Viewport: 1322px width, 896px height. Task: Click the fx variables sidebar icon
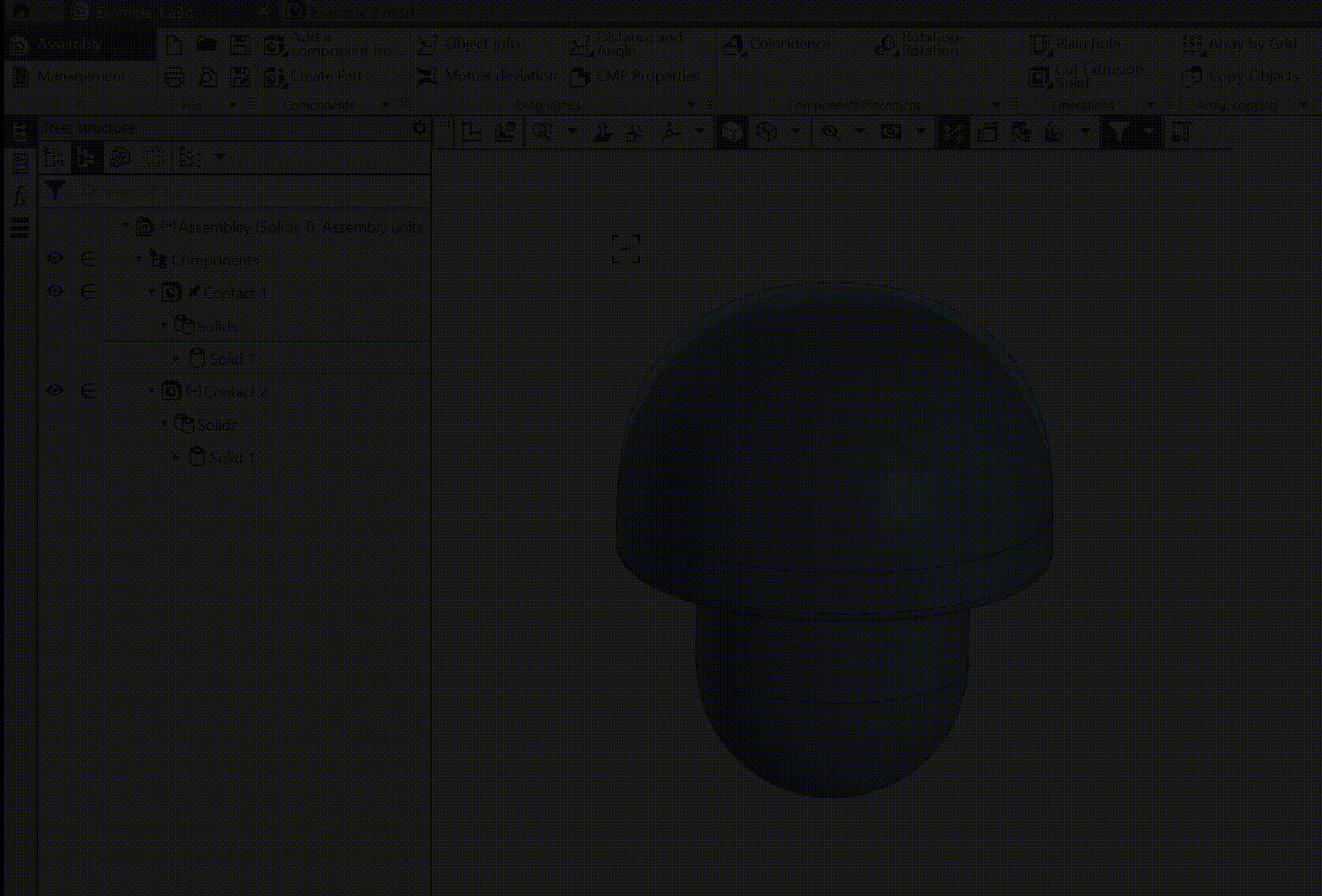[x=19, y=196]
